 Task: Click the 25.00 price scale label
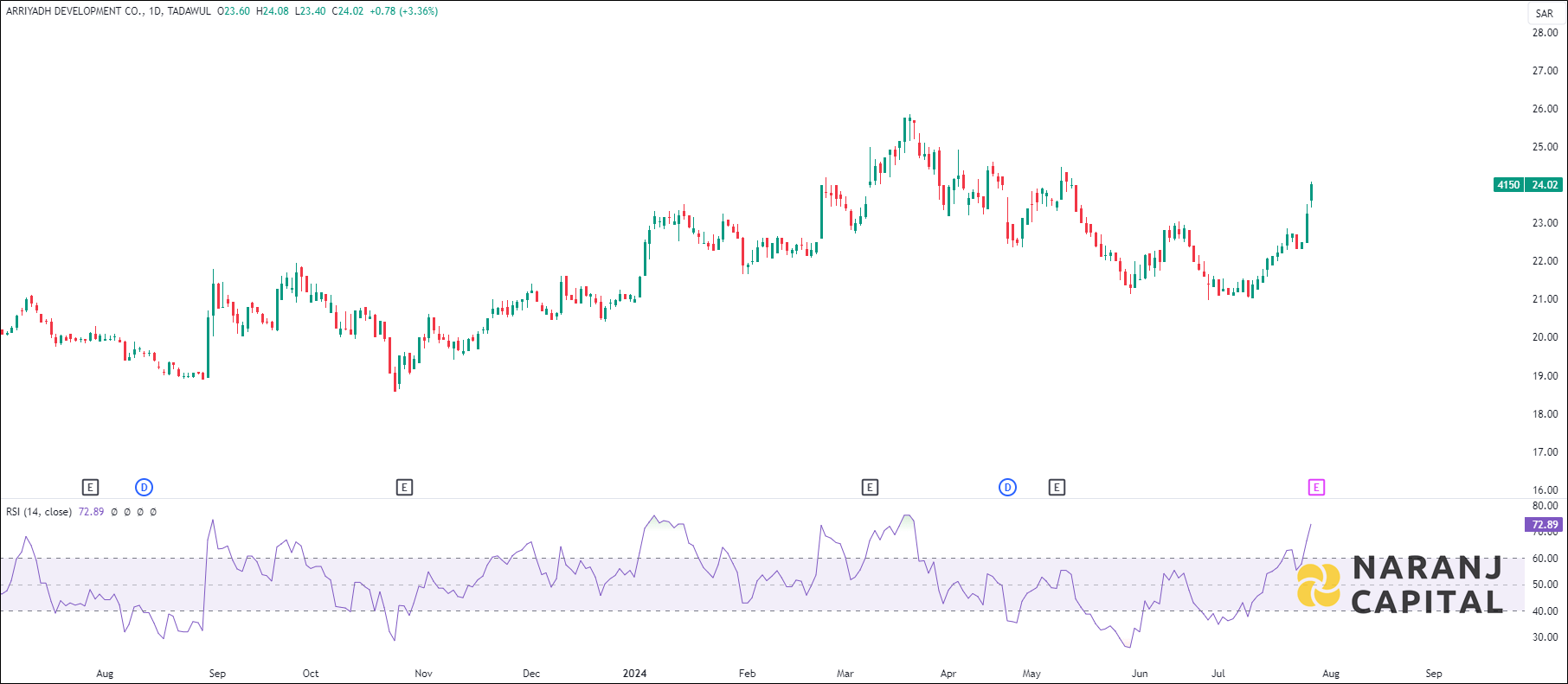1545,147
